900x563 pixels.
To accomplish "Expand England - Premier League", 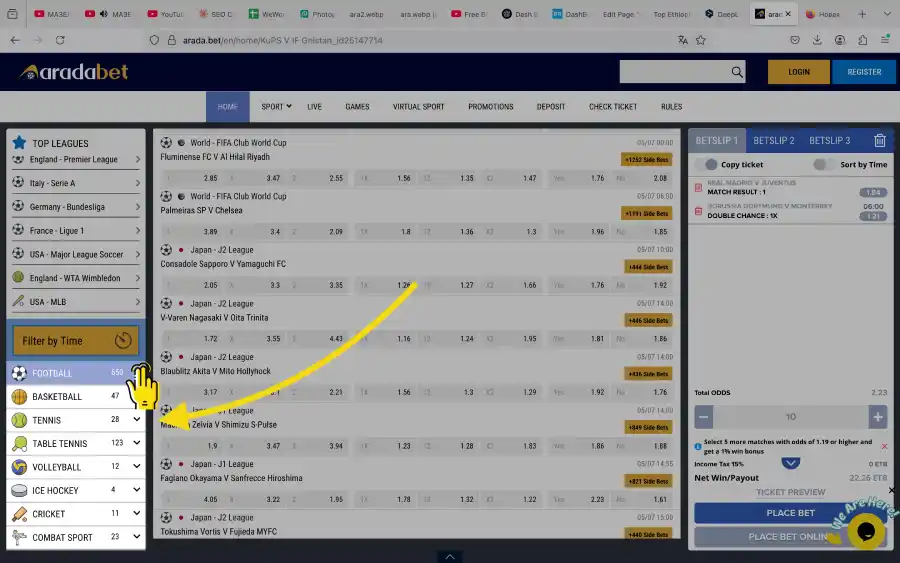I will (138, 160).
